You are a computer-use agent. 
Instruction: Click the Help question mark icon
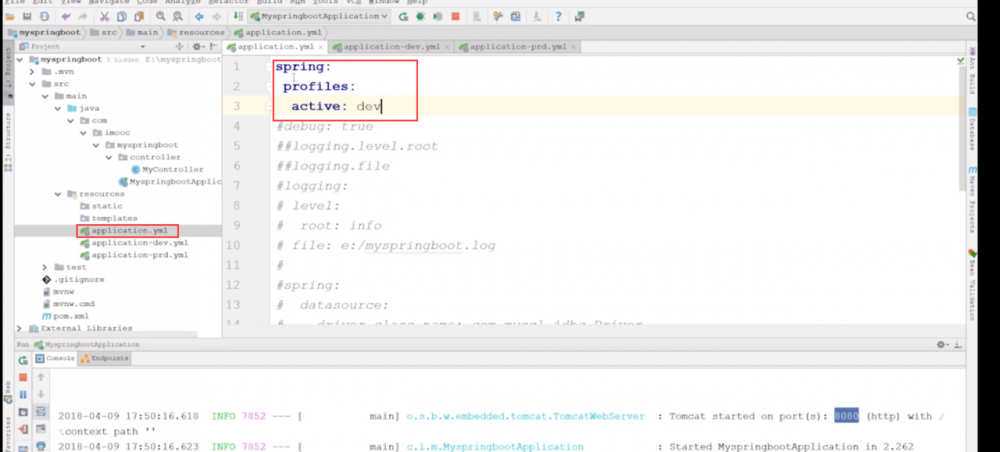(558, 17)
